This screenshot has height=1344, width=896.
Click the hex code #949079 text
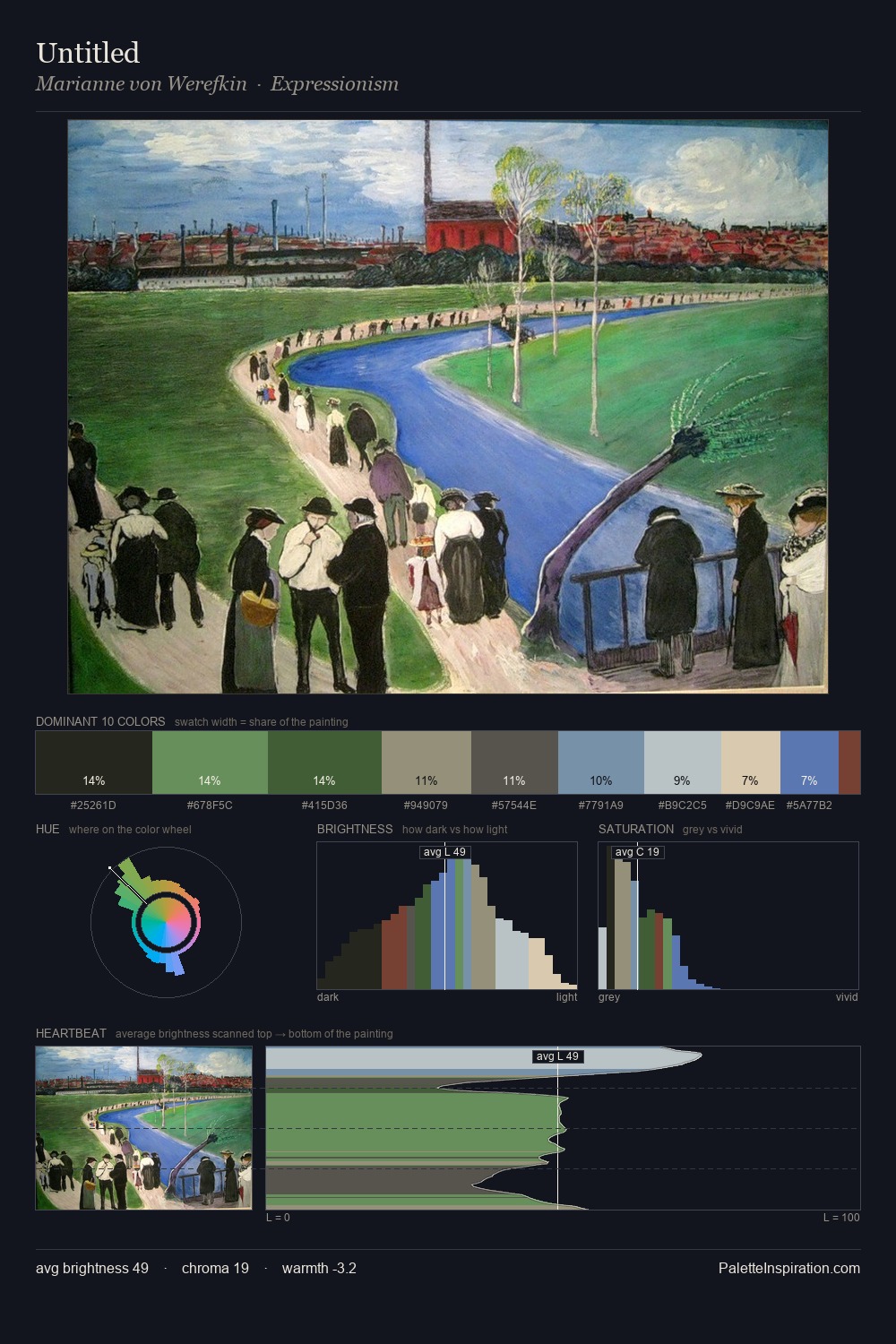pos(426,805)
